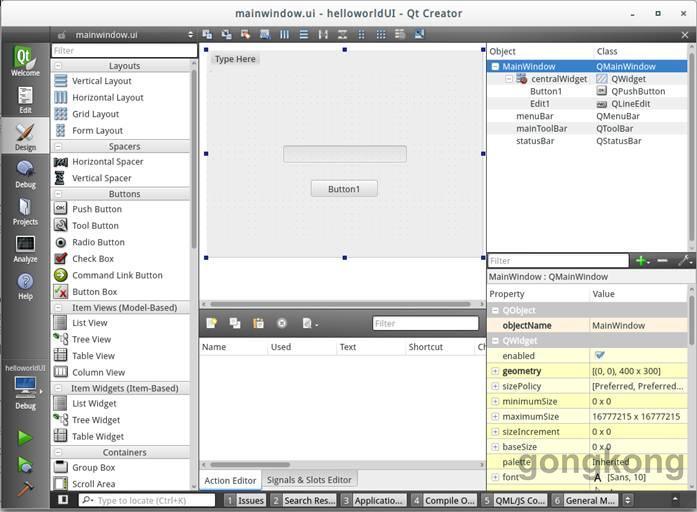
Task: Apply form layout from toolbar
Action: (x=361, y=34)
